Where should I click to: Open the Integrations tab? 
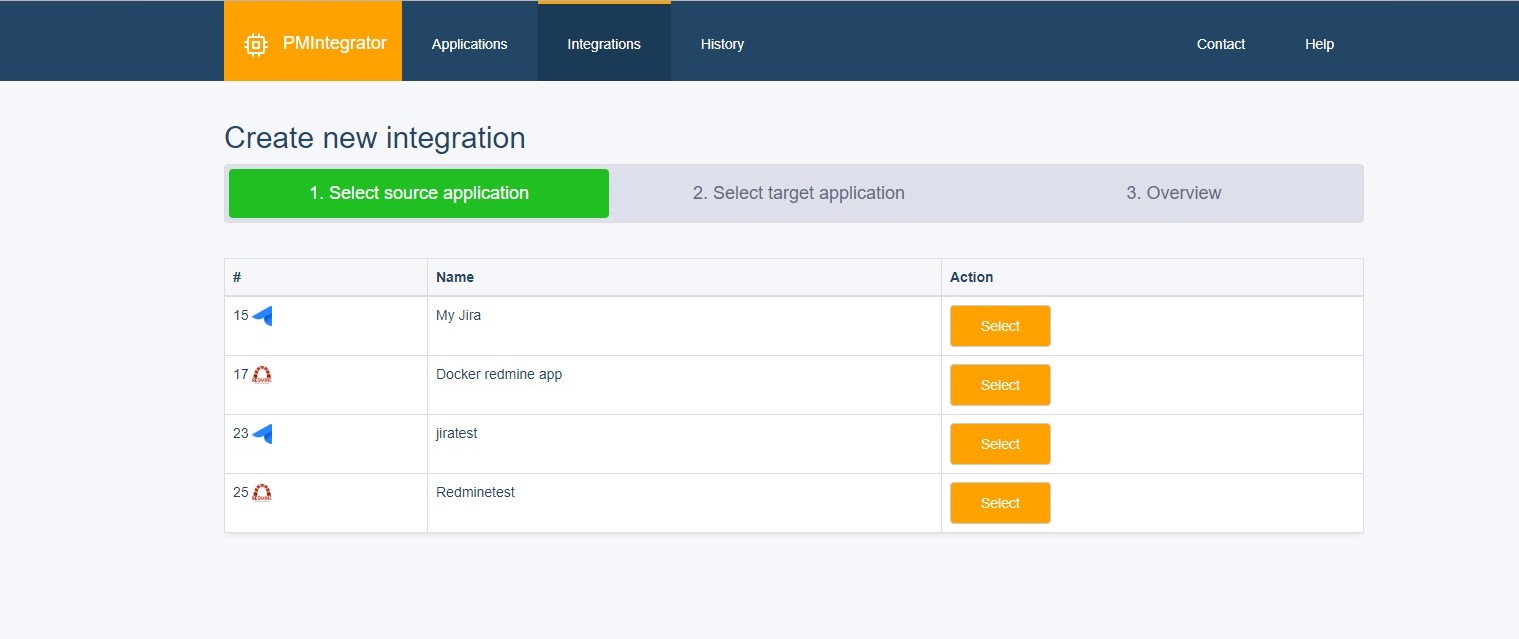click(604, 43)
